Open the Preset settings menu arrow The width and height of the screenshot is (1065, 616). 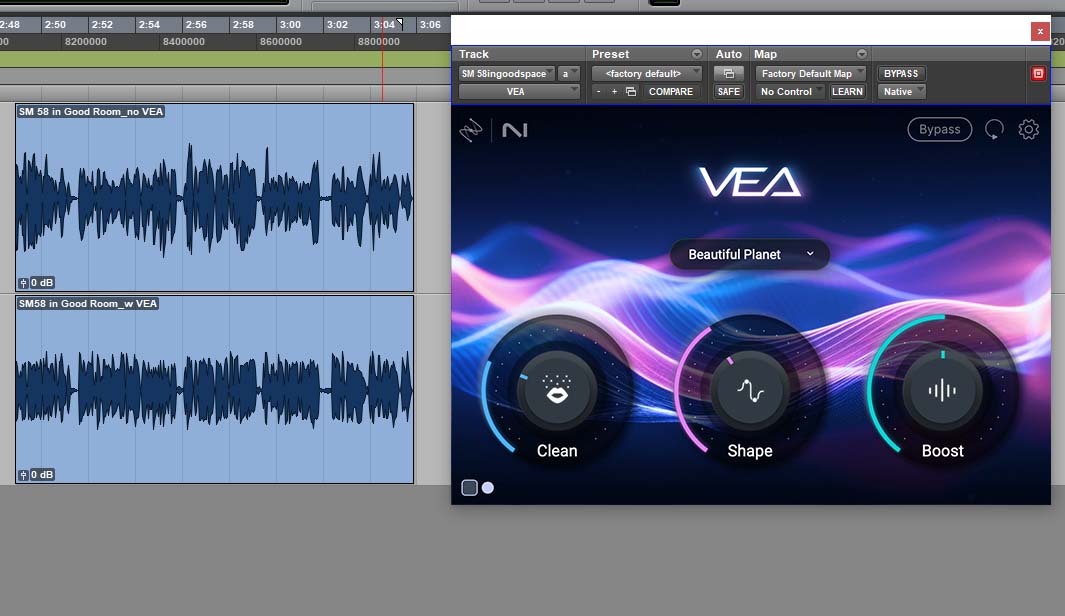(696, 54)
